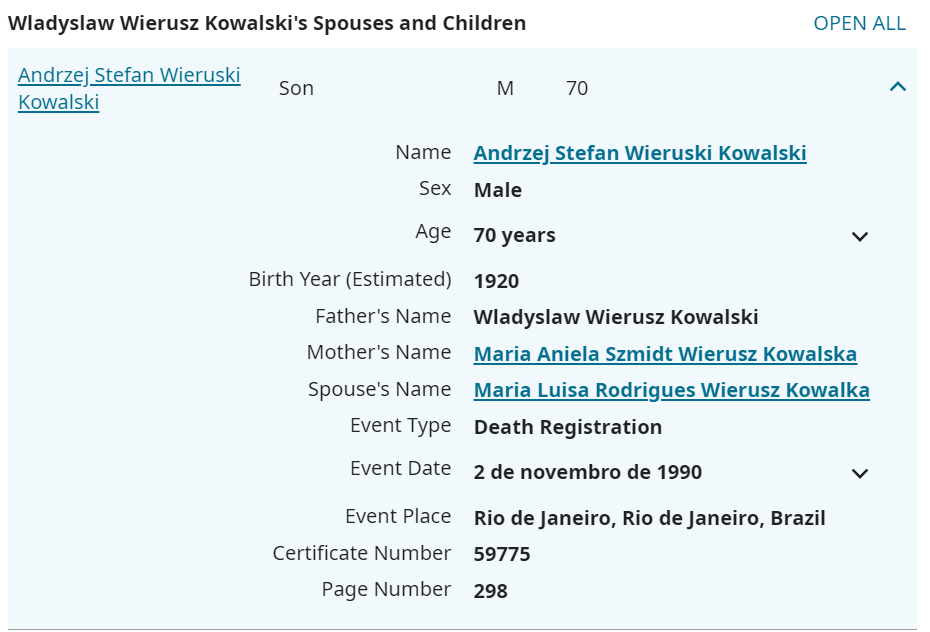Click Rio de Janeiro event place text

(649, 518)
